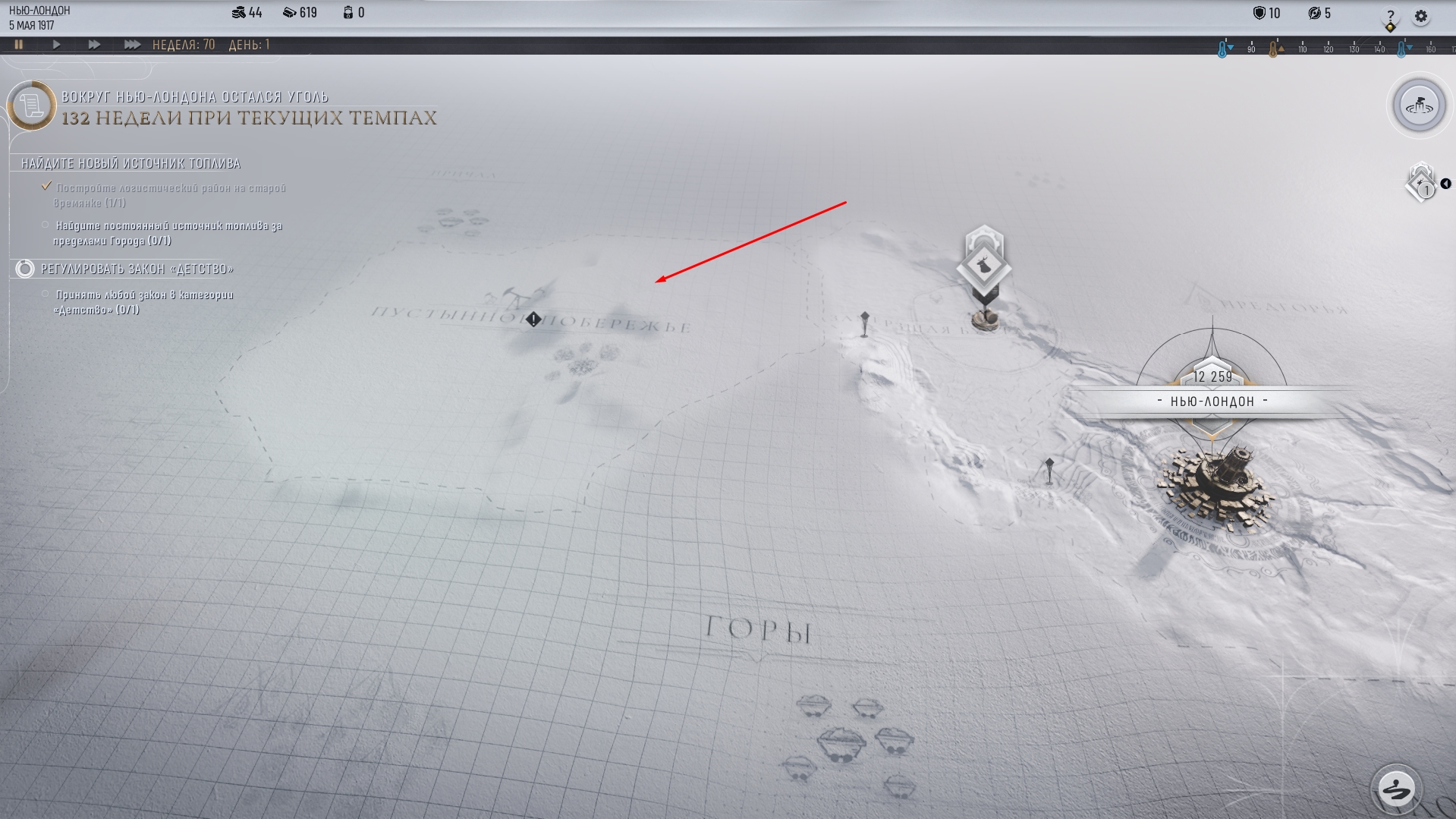
Task: Click the «День: 1» day counter
Action: 249,45
